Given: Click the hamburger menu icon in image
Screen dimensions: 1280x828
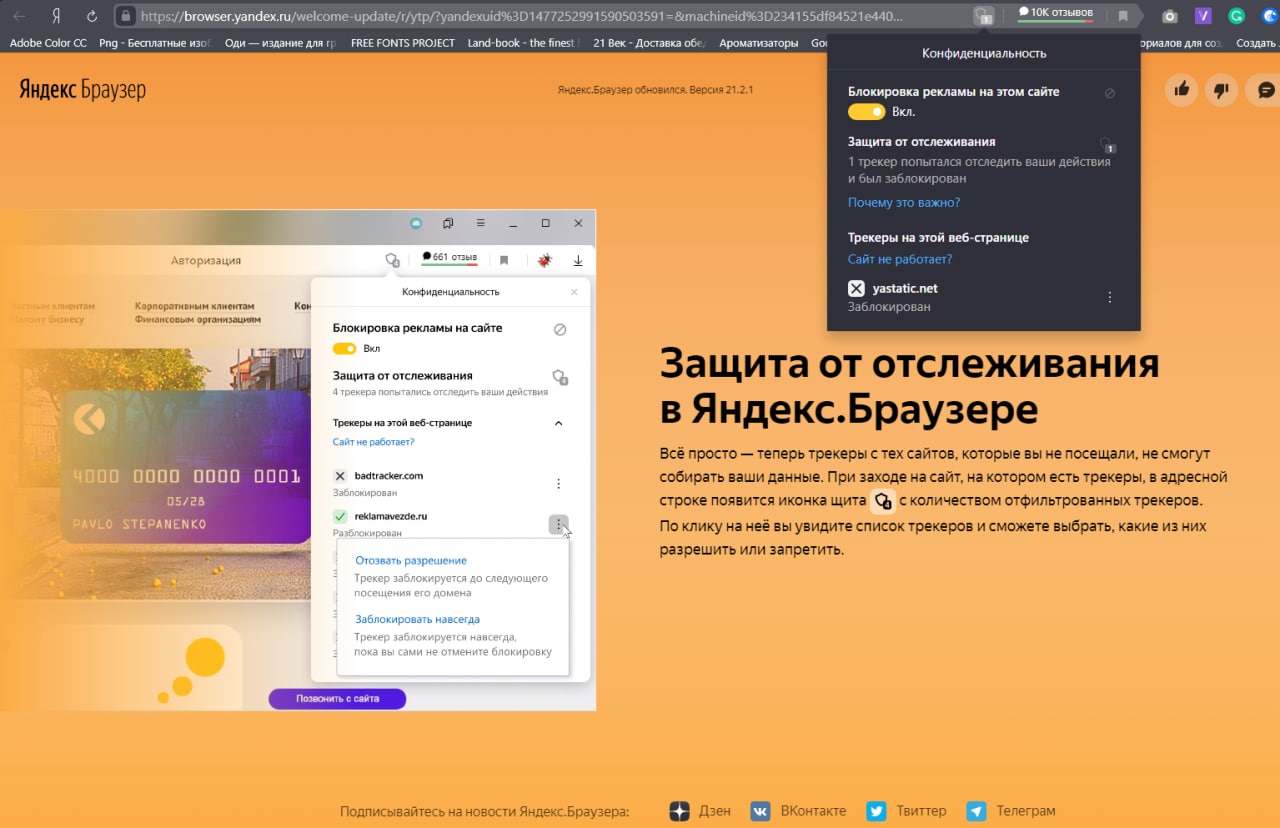Looking at the screenshot, I should click(480, 222).
